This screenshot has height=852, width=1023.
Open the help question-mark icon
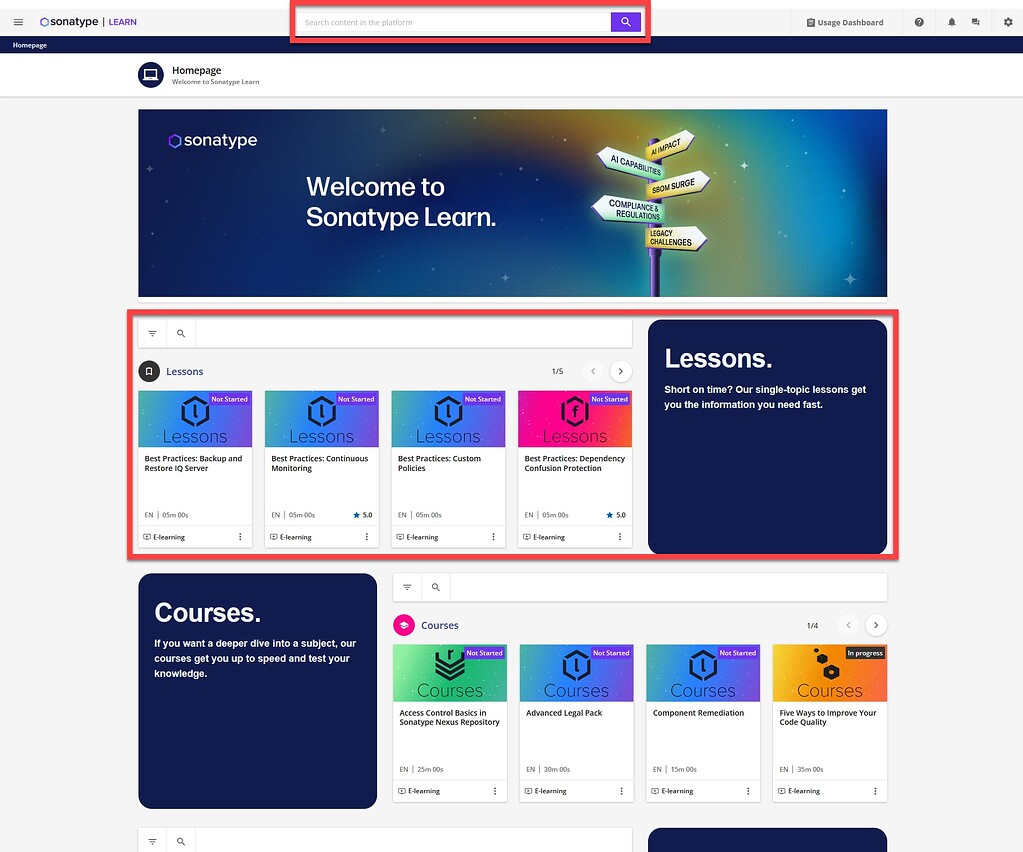(x=919, y=21)
